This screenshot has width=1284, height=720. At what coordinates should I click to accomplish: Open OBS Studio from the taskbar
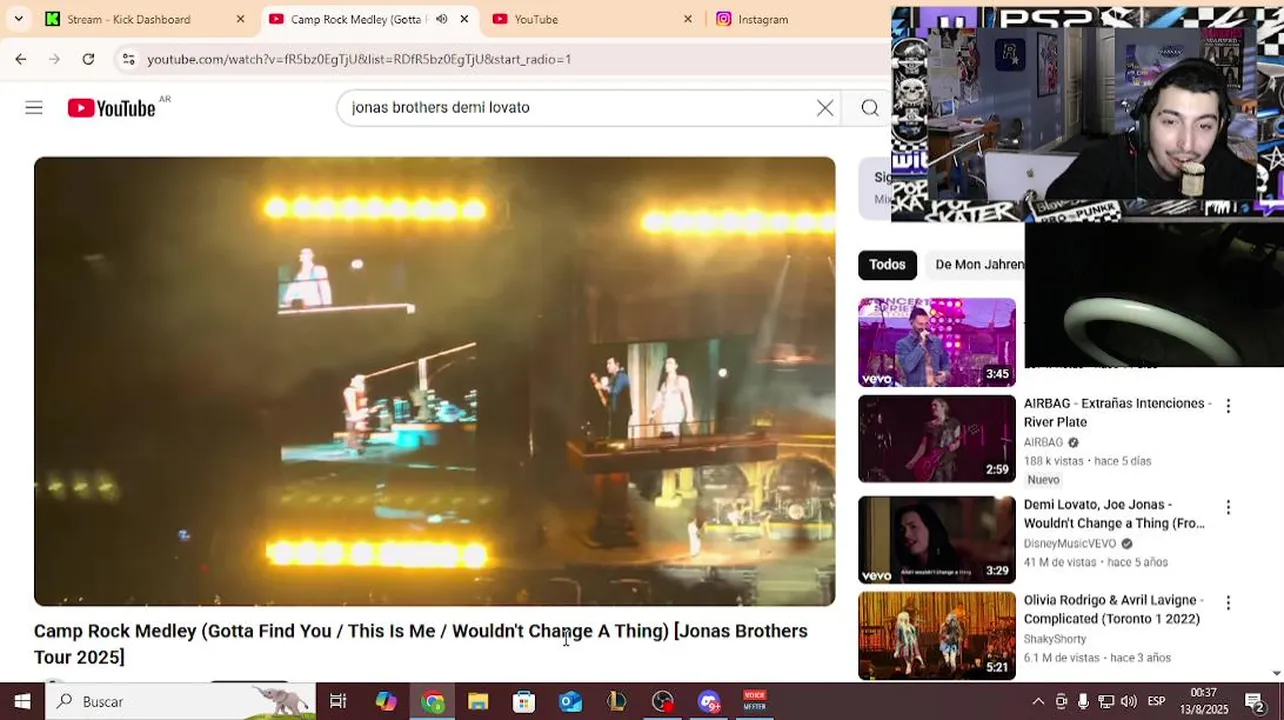click(x=662, y=701)
